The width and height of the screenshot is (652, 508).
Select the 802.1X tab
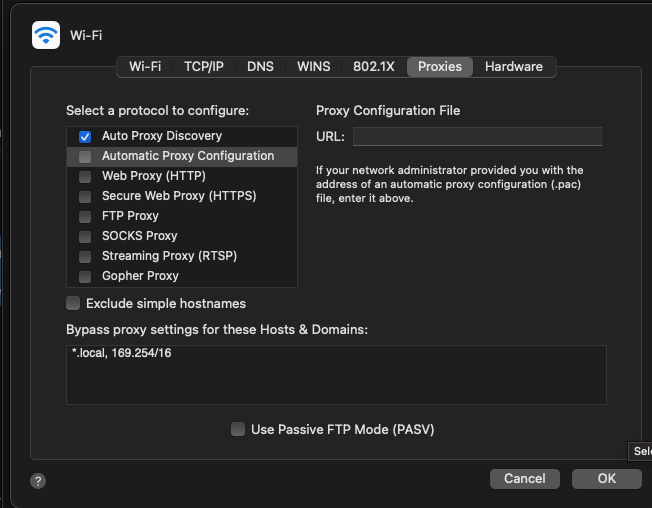(x=374, y=67)
